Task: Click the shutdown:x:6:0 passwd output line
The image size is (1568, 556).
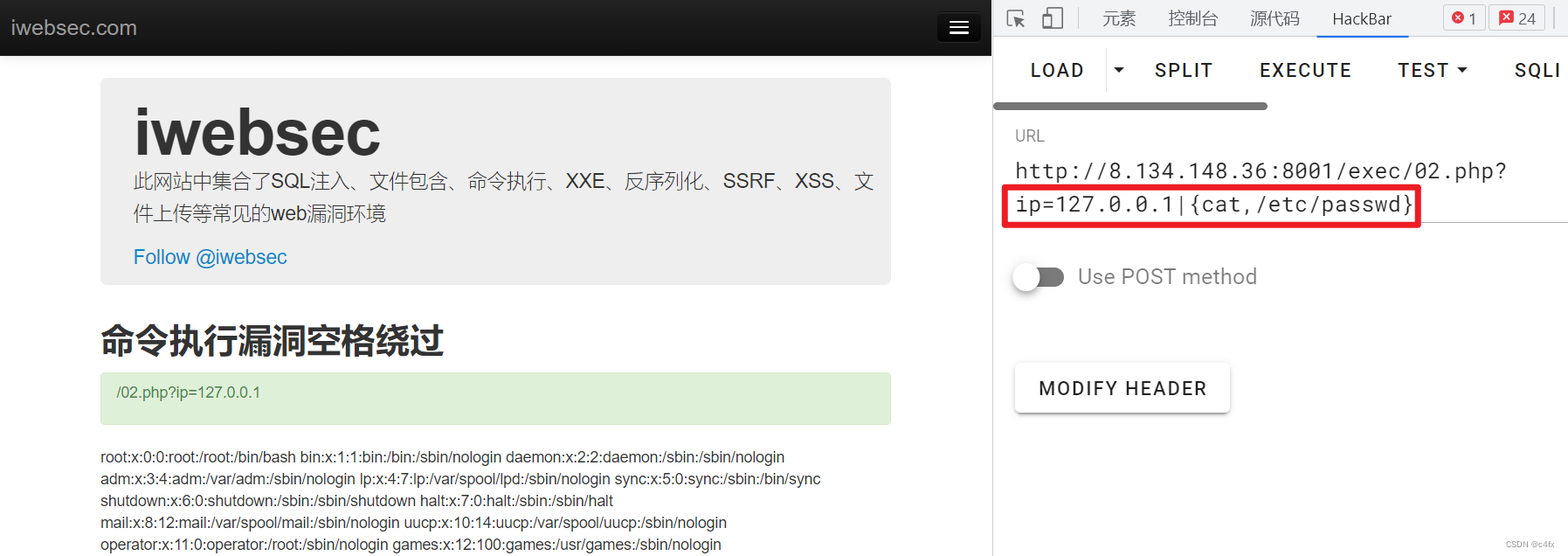Action: tap(356, 501)
